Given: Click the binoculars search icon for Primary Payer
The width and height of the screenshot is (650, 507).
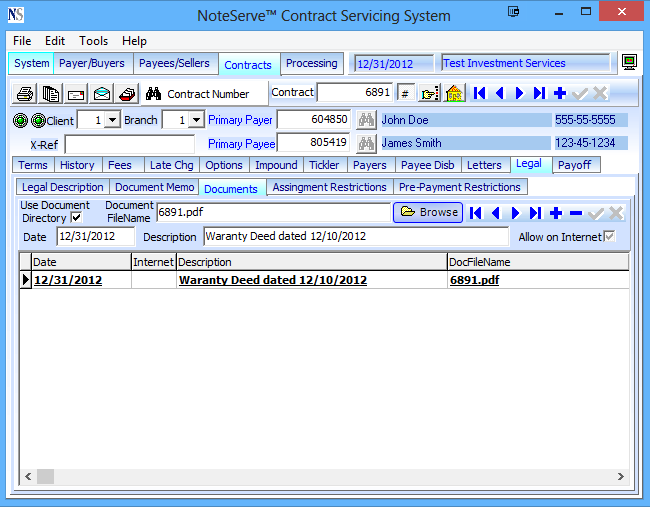Looking at the screenshot, I should [x=366, y=120].
